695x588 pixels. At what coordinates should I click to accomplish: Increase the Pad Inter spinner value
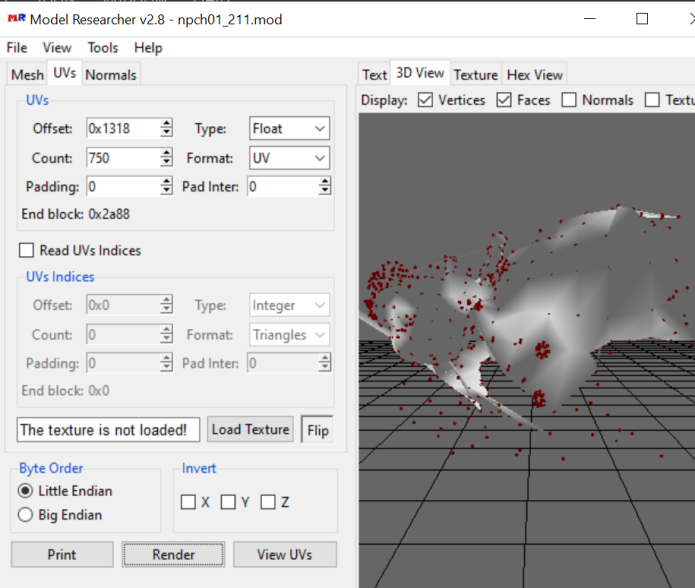tap(325, 182)
